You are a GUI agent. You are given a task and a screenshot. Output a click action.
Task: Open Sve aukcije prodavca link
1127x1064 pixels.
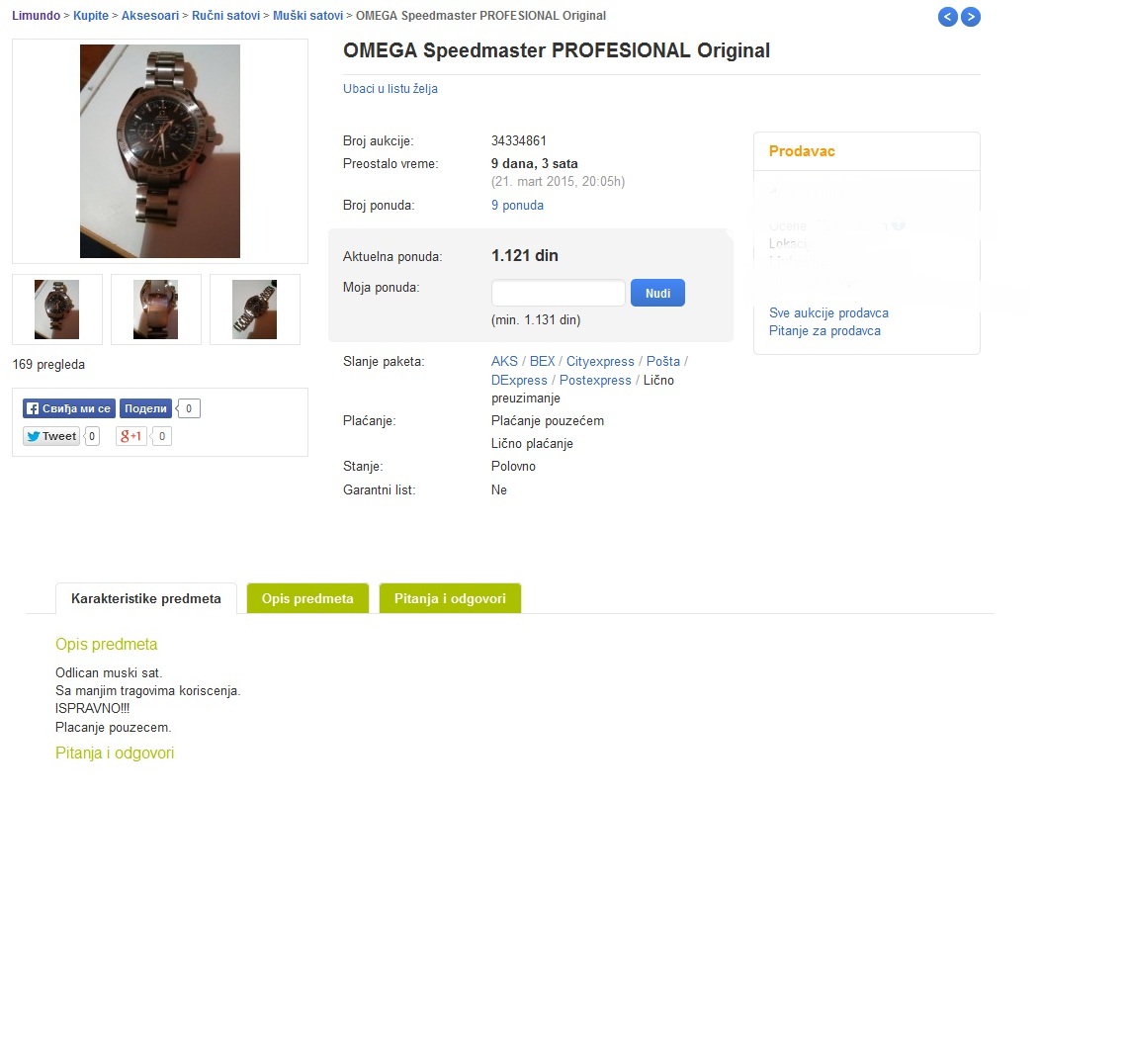pyautogui.click(x=828, y=312)
